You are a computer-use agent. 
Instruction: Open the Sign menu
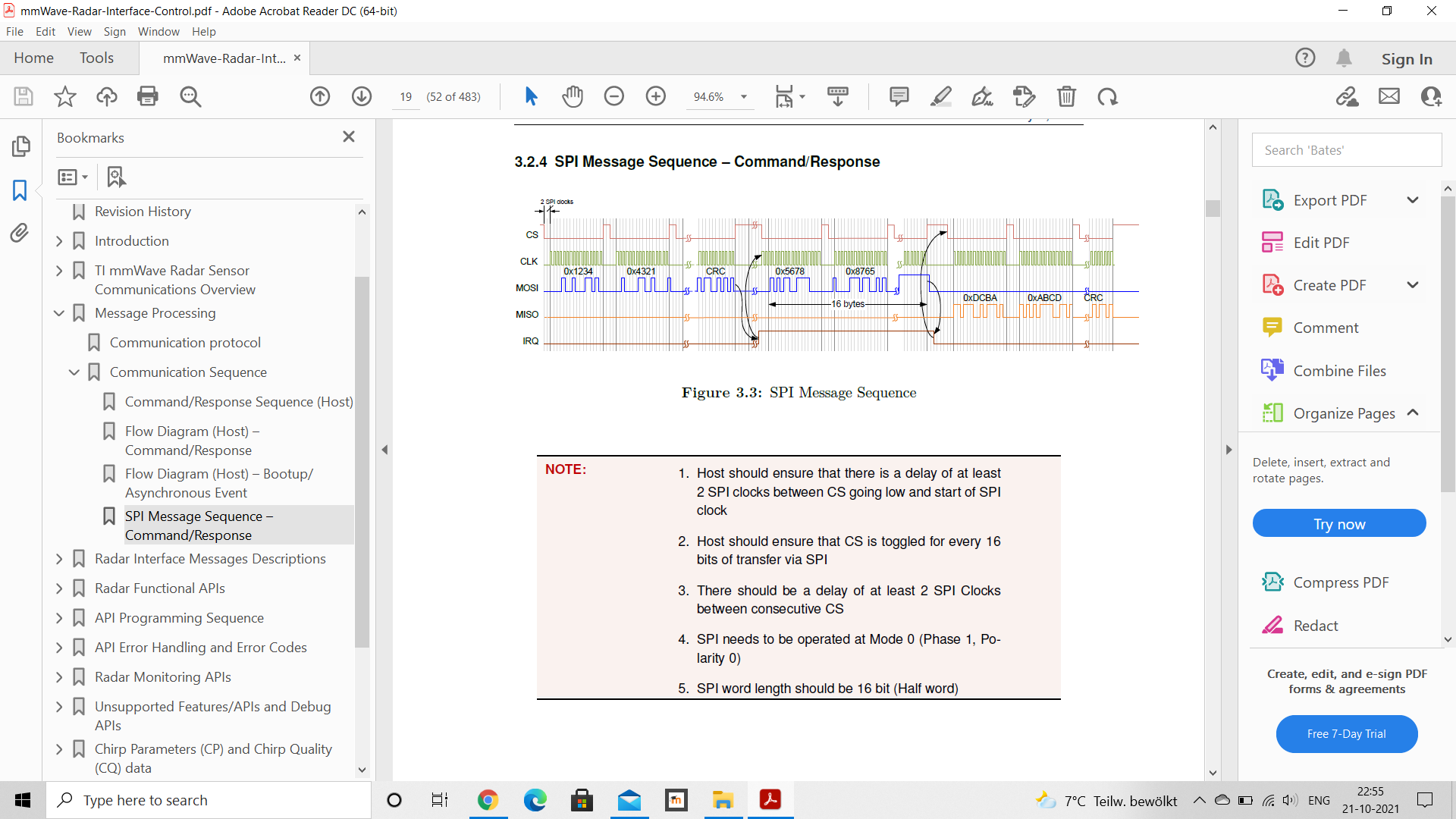115,31
